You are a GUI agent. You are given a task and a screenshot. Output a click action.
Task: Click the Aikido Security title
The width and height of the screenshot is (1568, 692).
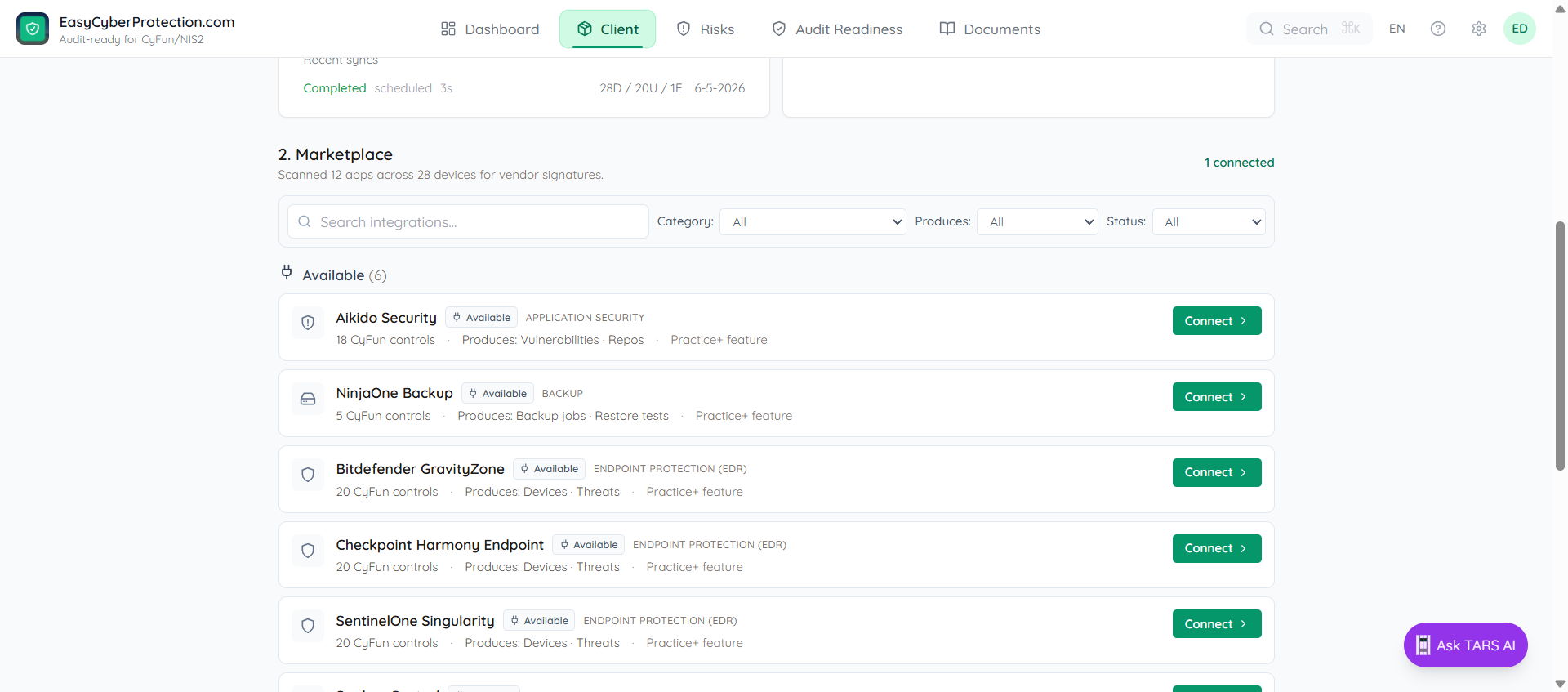pos(386,318)
